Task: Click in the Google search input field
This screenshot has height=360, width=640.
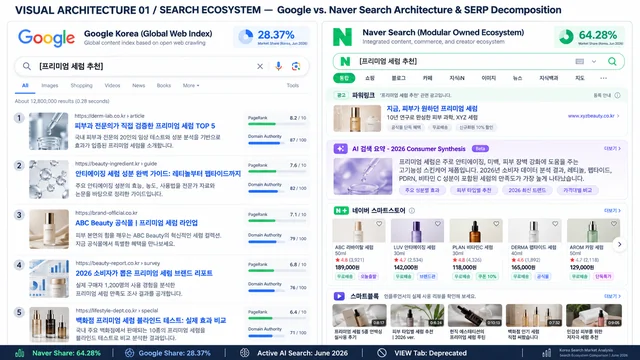Action: [161, 66]
